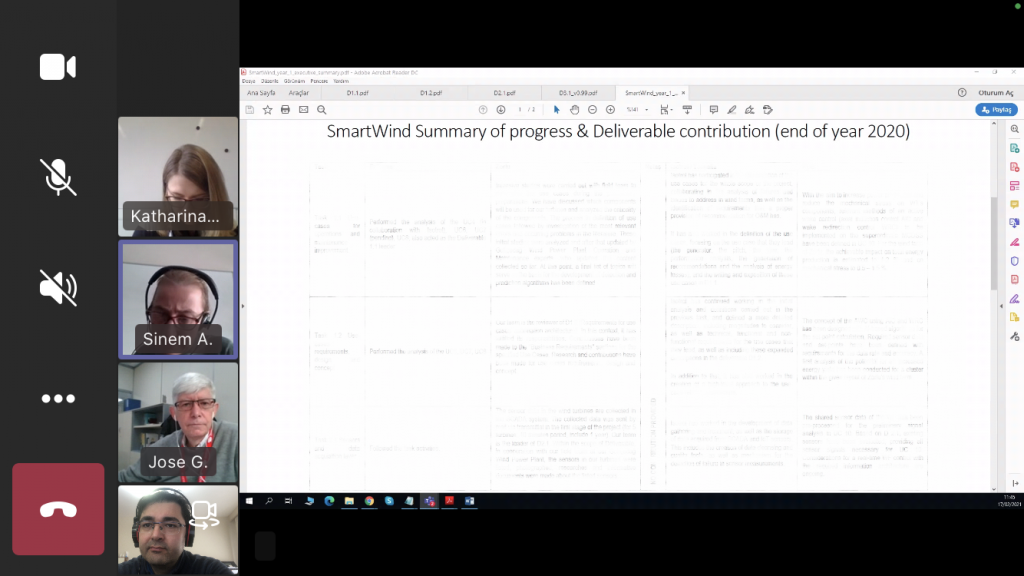This screenshot has width=1024, height=576.
Task: Open the D2.1.pdf document tab
Action: click(504, 93)
